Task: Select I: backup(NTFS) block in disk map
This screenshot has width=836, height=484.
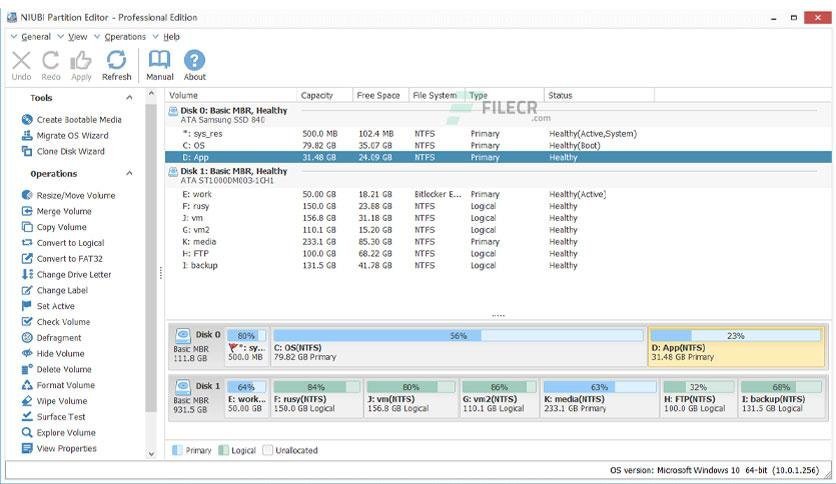Action: tap(782, 397)
